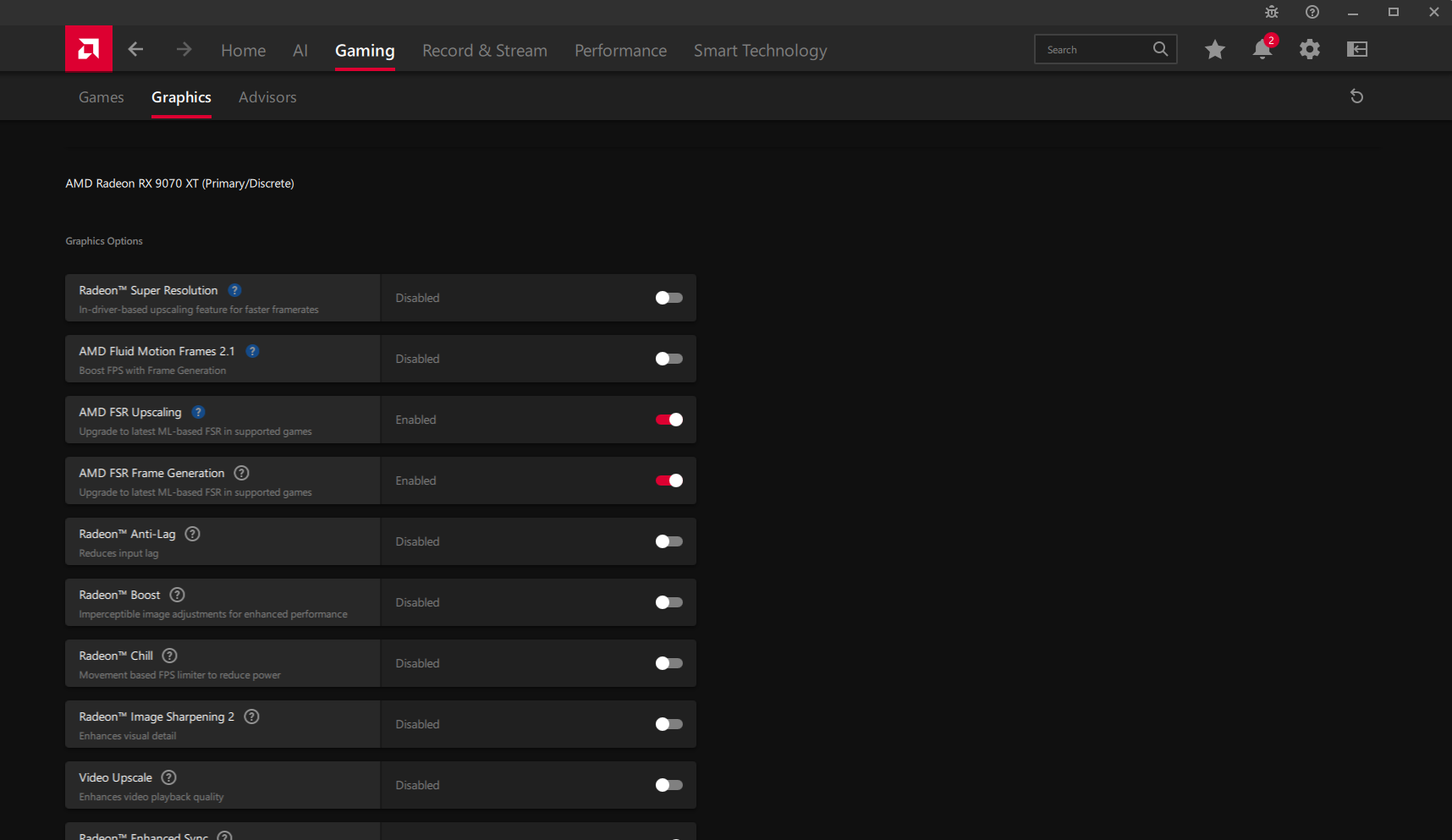Click the AMD logo icon
The image size is (1452, 840).
click(89, 49)
